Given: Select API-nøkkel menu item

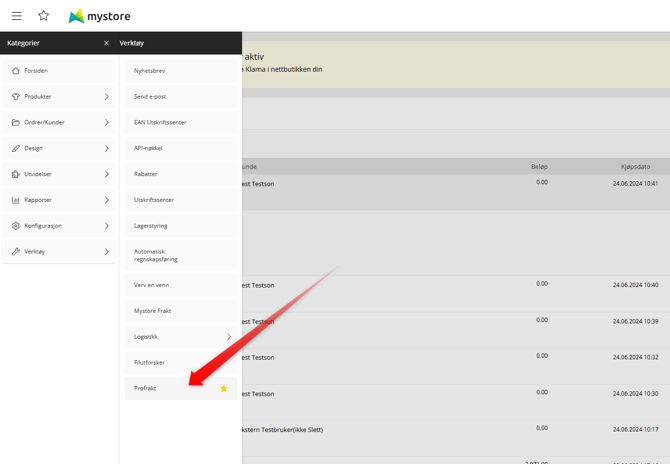Looking at the screenshot, I should point(181,148).
